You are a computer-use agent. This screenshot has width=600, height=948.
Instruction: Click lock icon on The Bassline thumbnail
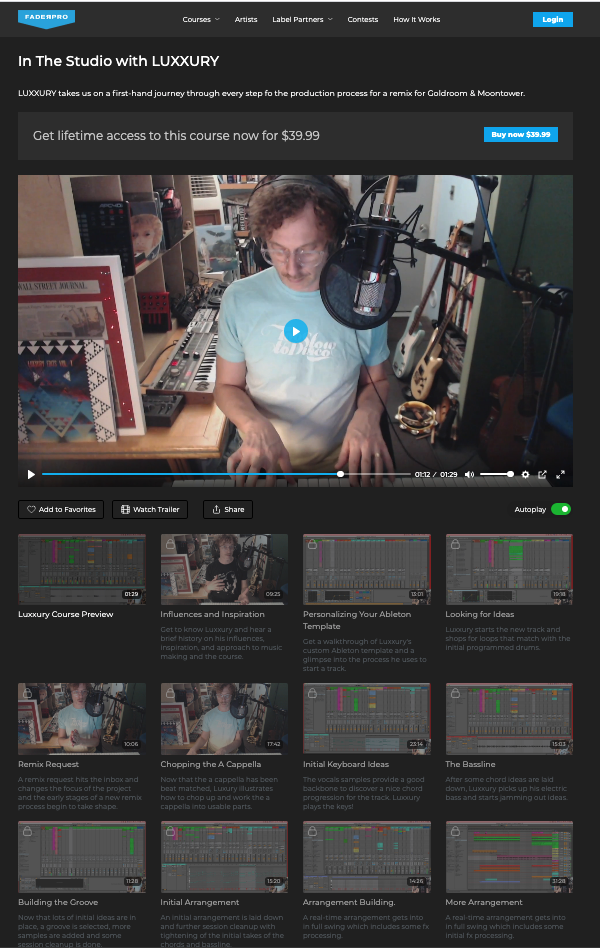click(x=455, y=693)
